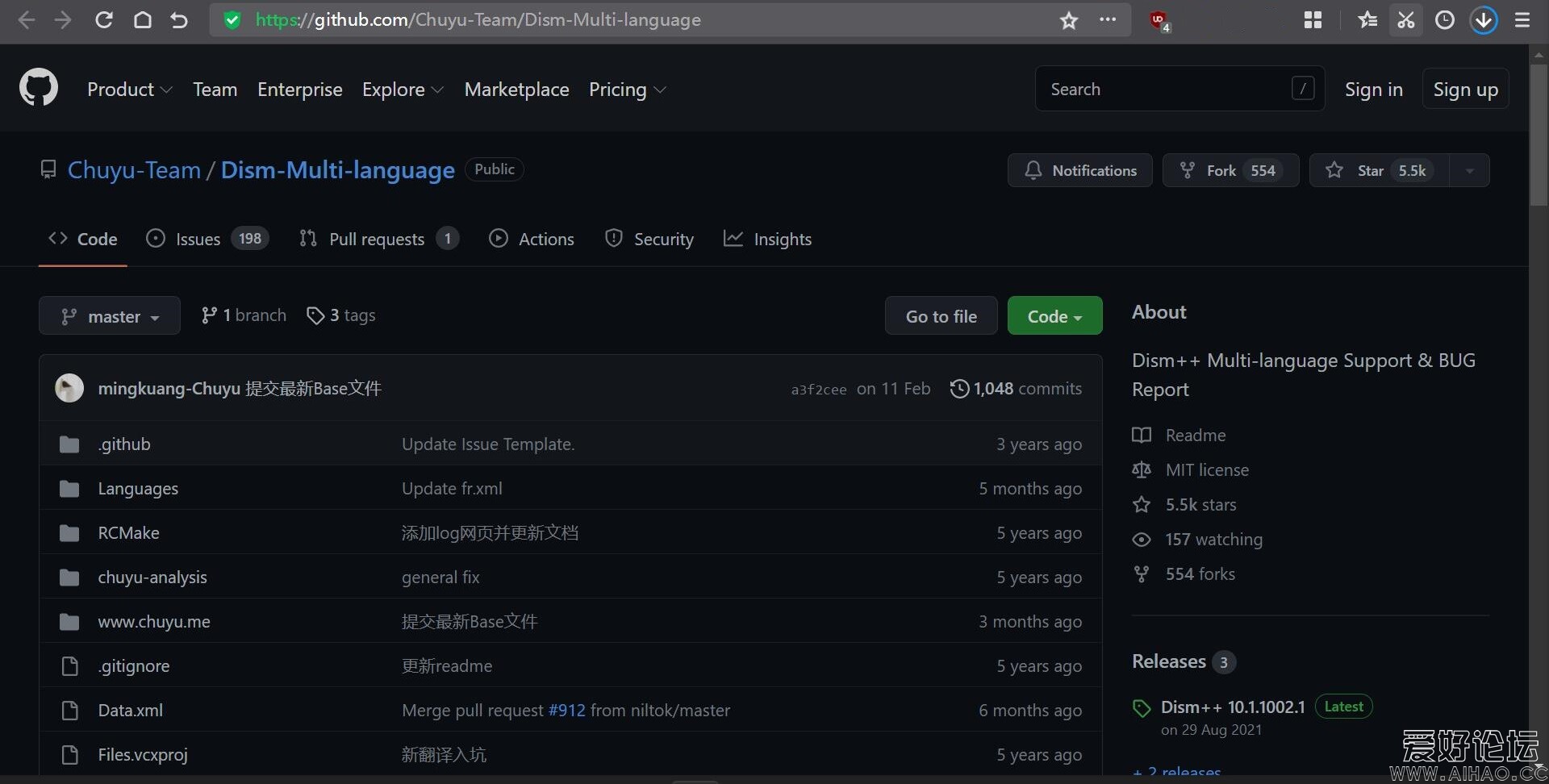1549x784 pixels.
Task: Open the browser history clock icon
Action: (1444, 20)
